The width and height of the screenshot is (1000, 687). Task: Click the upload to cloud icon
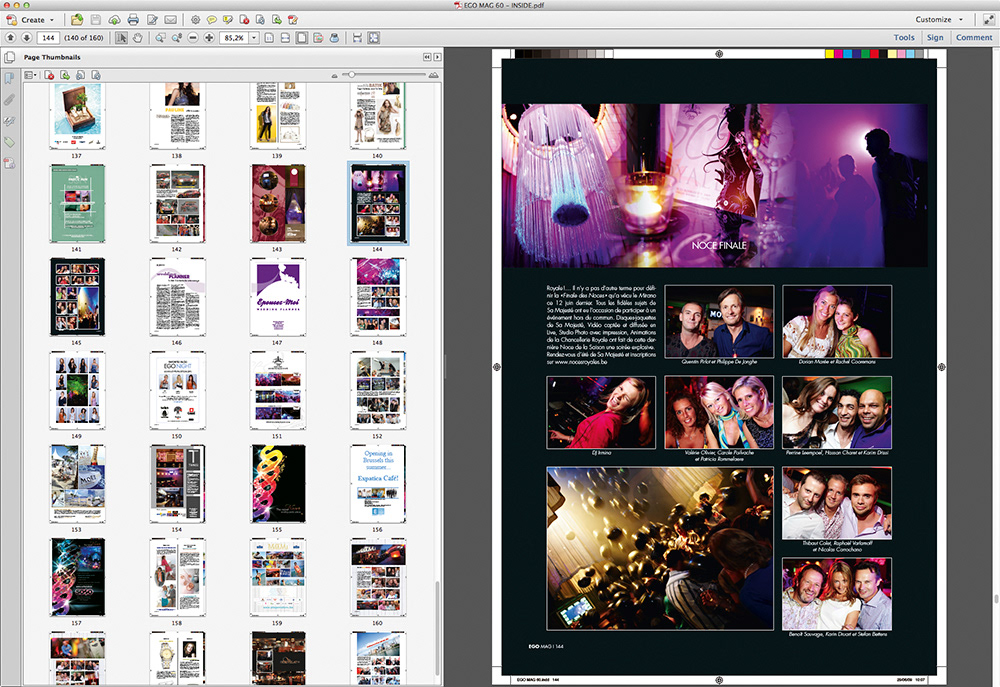pos(114,20)
